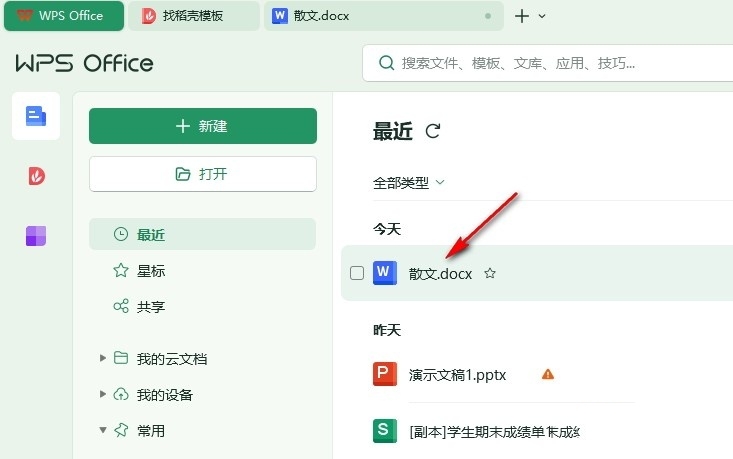Image resolution: width=733 pixels, height=459 pixels.
Task: Switch to the 找稻壳模板 tab
Action: [194, 16]
